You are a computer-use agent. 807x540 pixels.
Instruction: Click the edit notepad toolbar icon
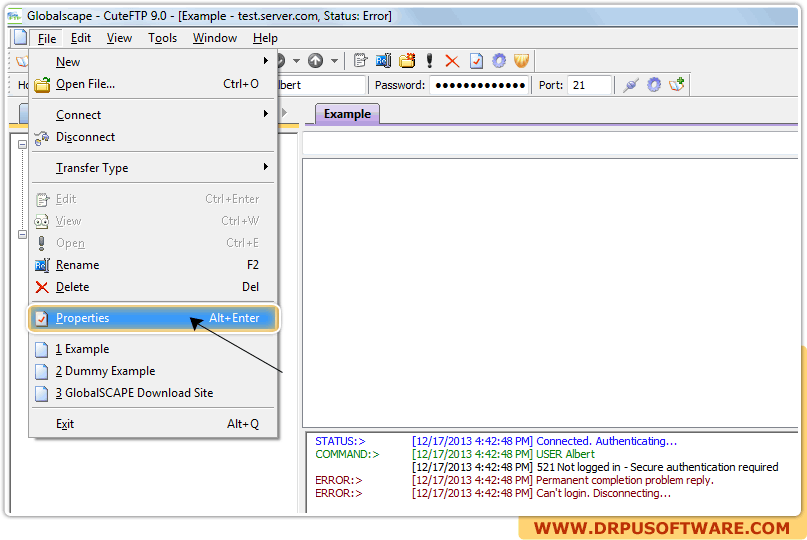(361, 61)
